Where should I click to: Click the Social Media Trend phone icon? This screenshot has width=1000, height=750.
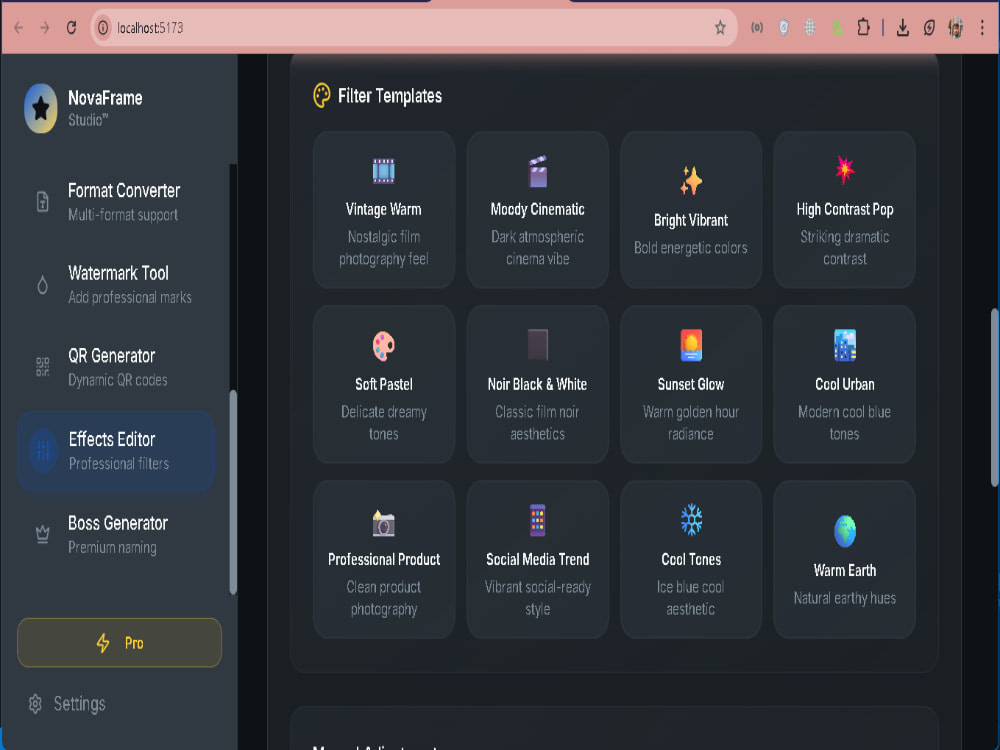point(538,520)
